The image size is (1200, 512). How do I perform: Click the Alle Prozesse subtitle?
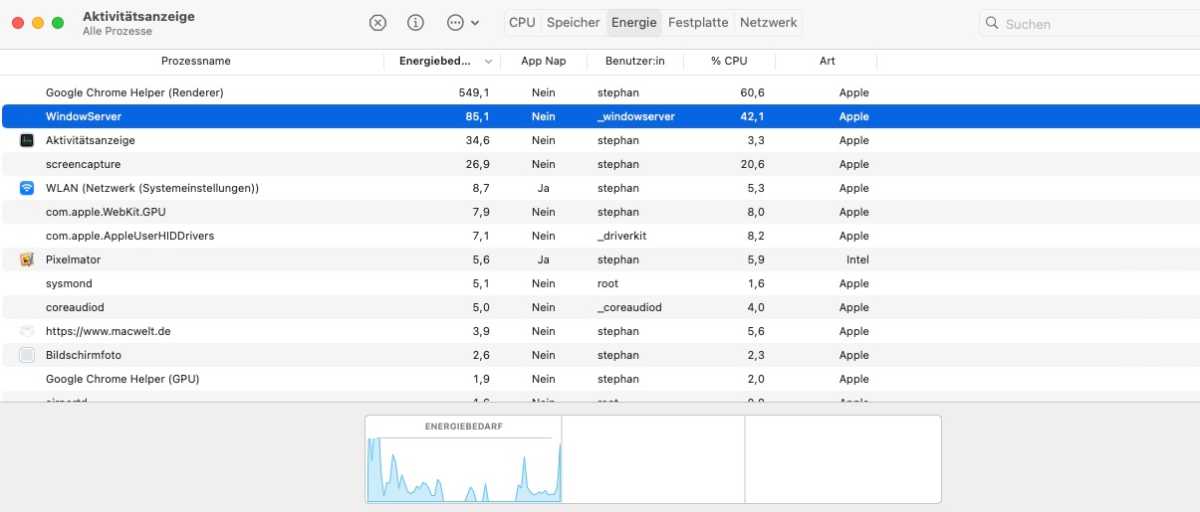[x=117, y=31]
